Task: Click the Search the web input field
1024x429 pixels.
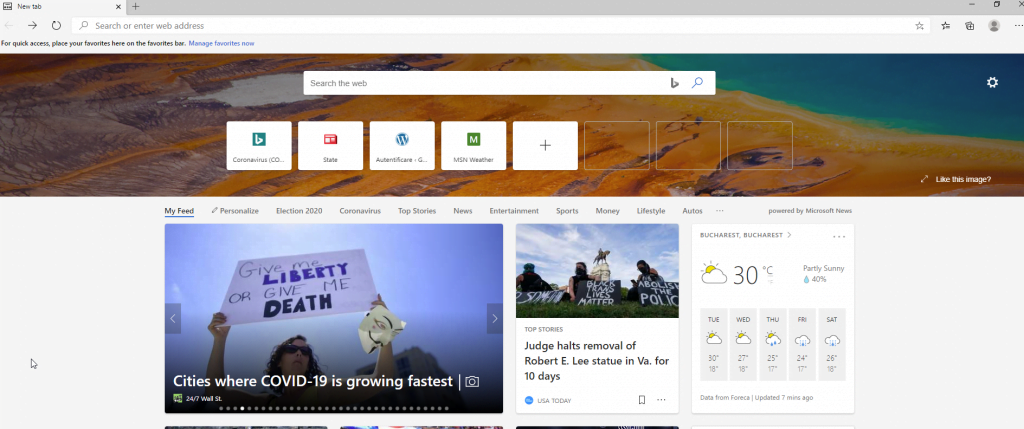Action: coord(485,83)
